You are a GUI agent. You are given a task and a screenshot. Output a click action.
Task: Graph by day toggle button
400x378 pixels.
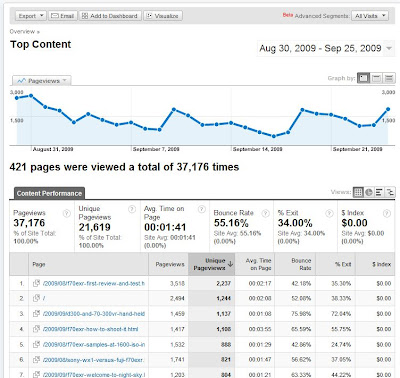363,78
